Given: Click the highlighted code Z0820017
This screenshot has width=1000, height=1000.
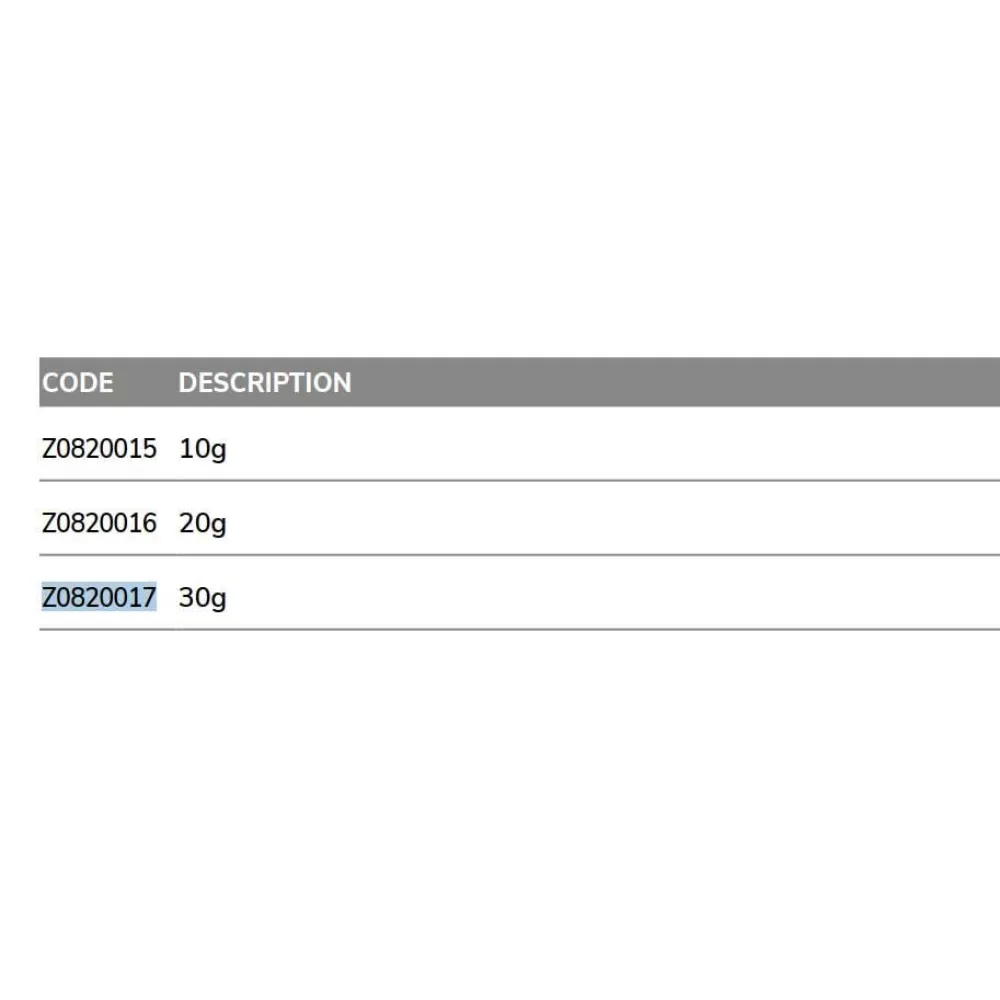Looking at the screenshot, I should tap(99, 597).
